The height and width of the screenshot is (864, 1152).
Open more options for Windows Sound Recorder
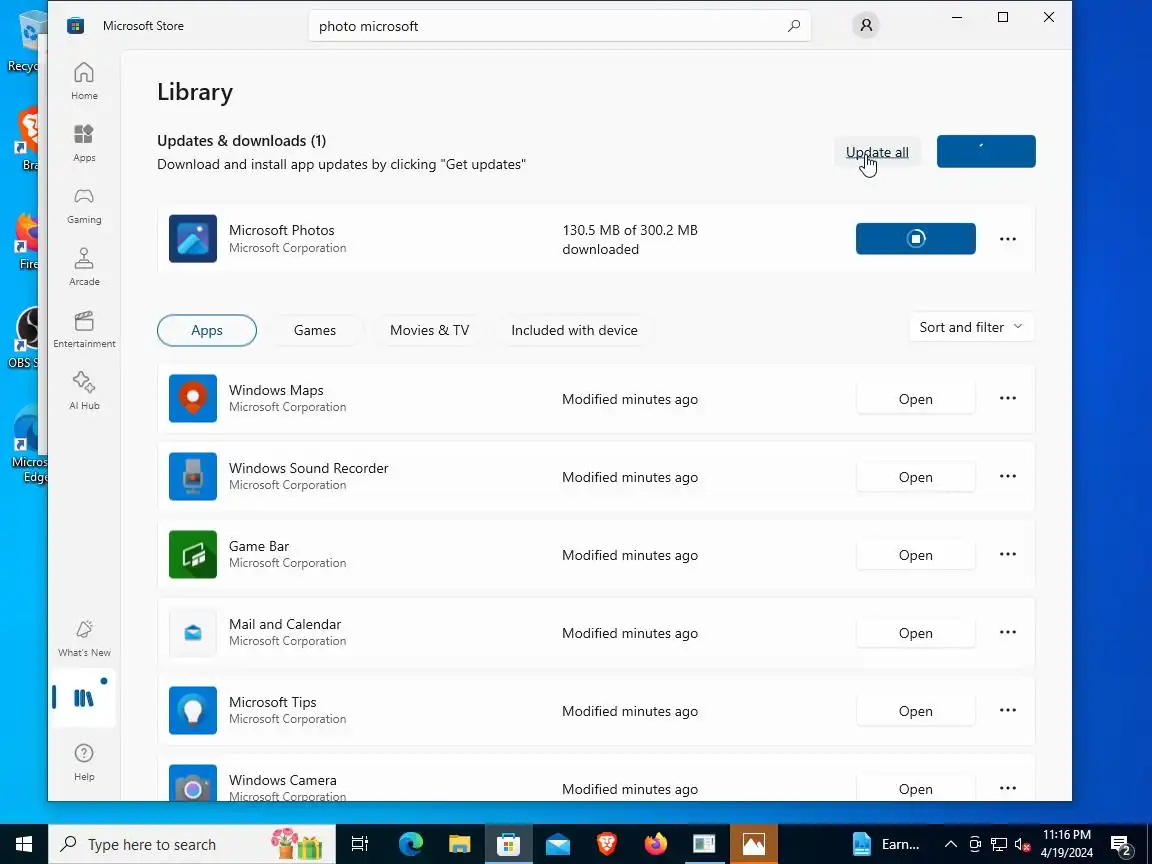pos(1008,476)
